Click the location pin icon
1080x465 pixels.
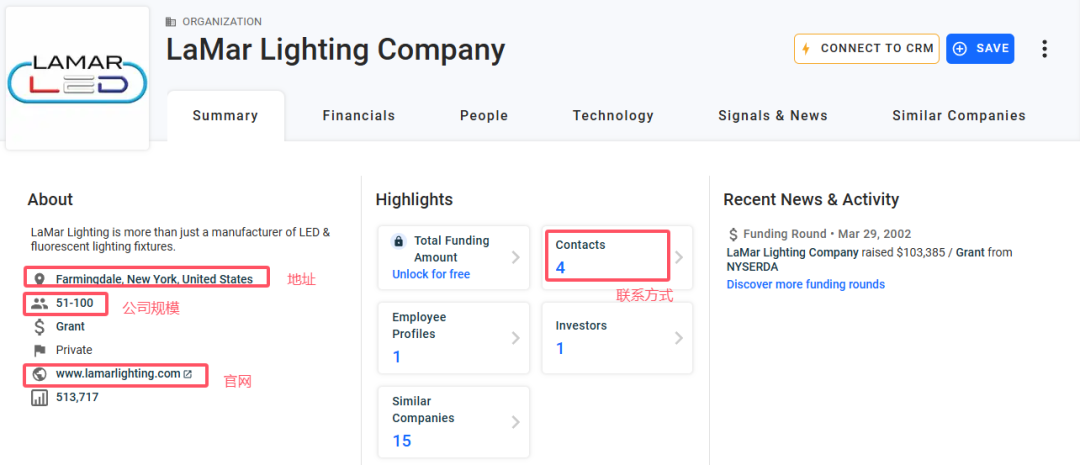[40, 279]
